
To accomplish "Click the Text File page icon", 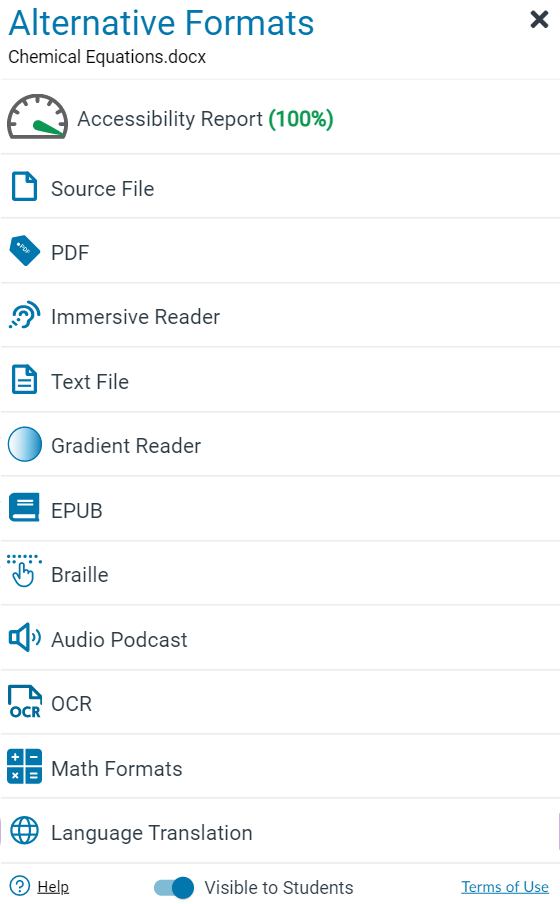I will pos(25,379).
